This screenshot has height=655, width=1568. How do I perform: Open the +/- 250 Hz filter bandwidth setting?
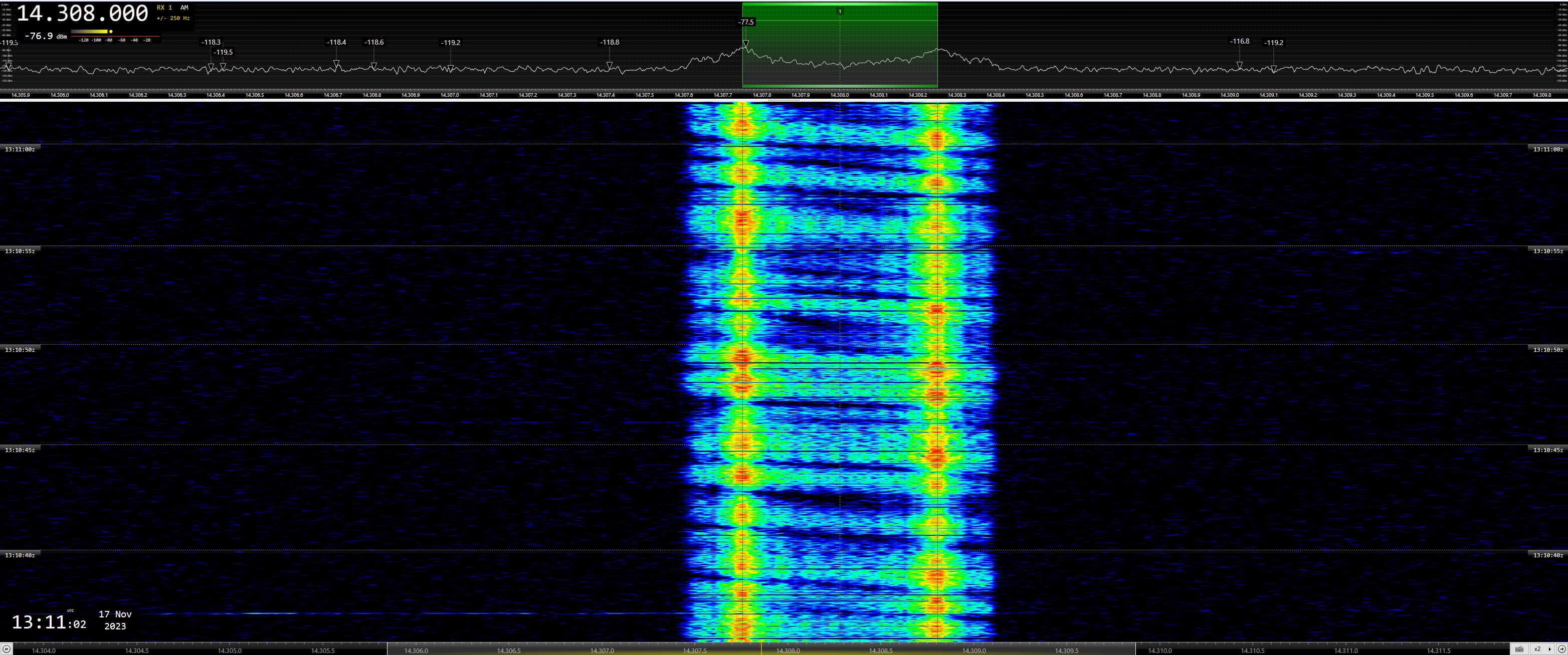[x=173, y=18]
